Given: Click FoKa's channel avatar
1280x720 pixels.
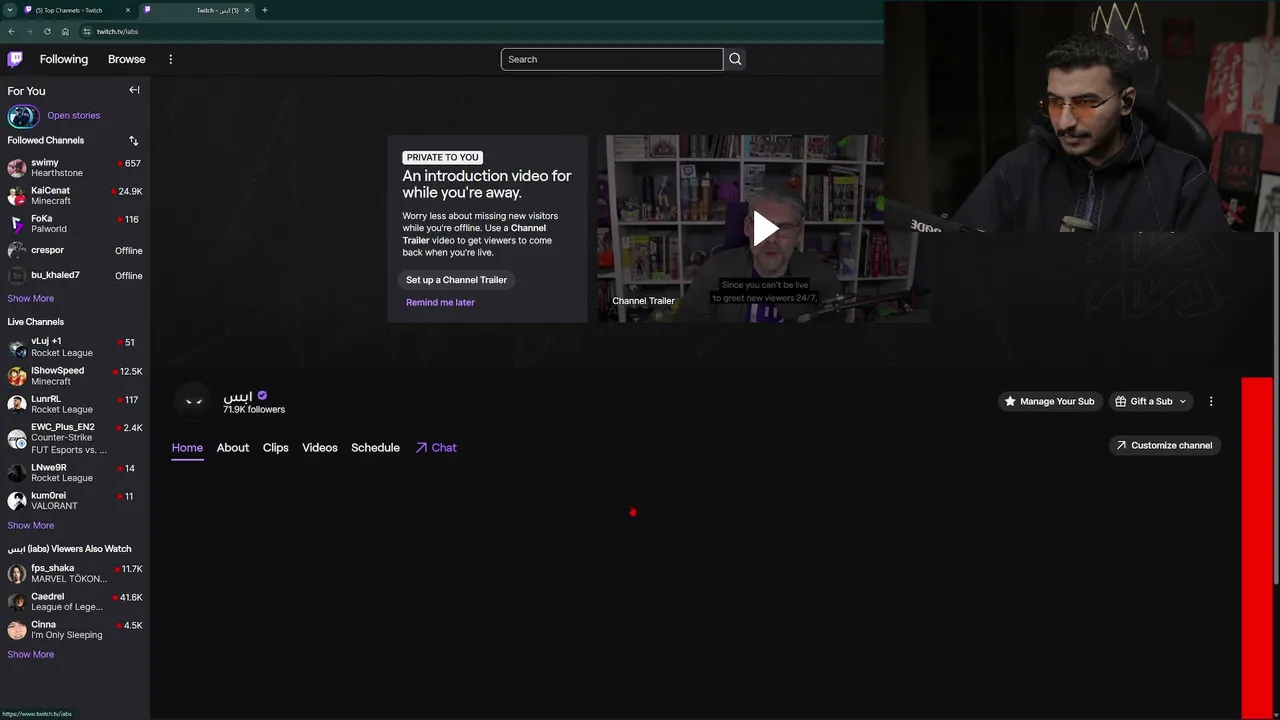Looking at the screenshot, I should [x=17, y=223].
